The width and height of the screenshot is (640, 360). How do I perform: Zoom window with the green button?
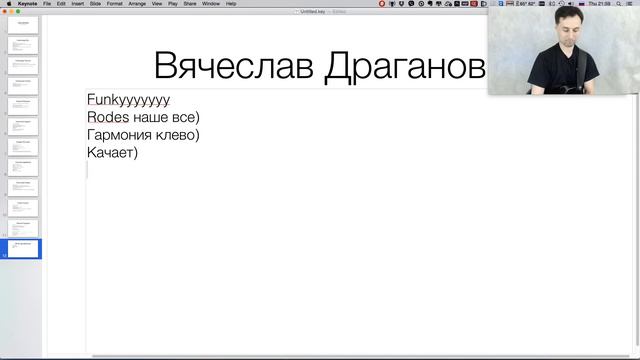[18, 11]
